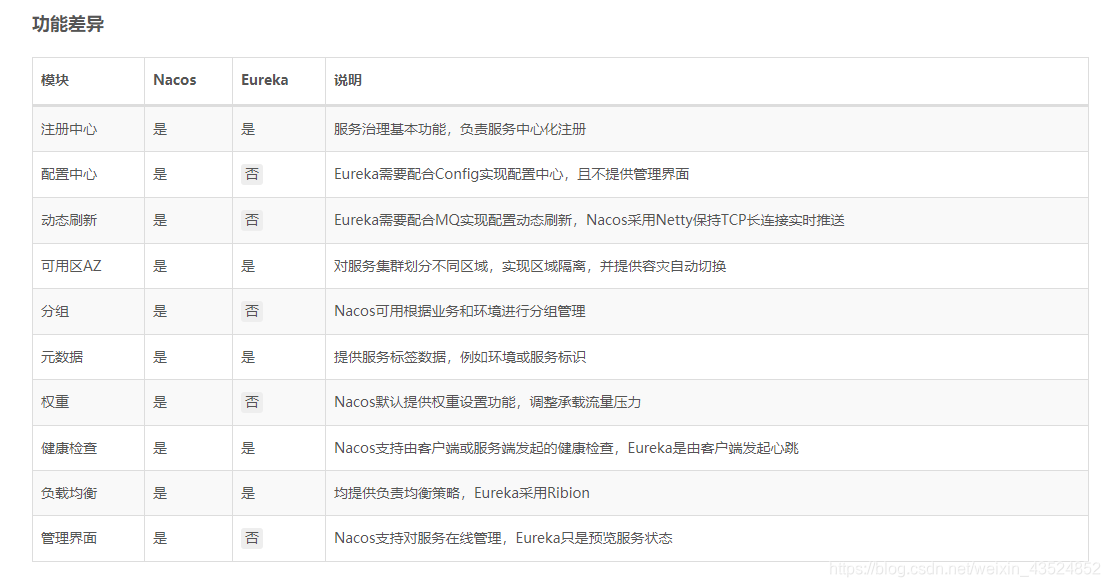Click the 模块 column header
The width and height of the screenshot is (1110, 587).
[x=55, y=80]
